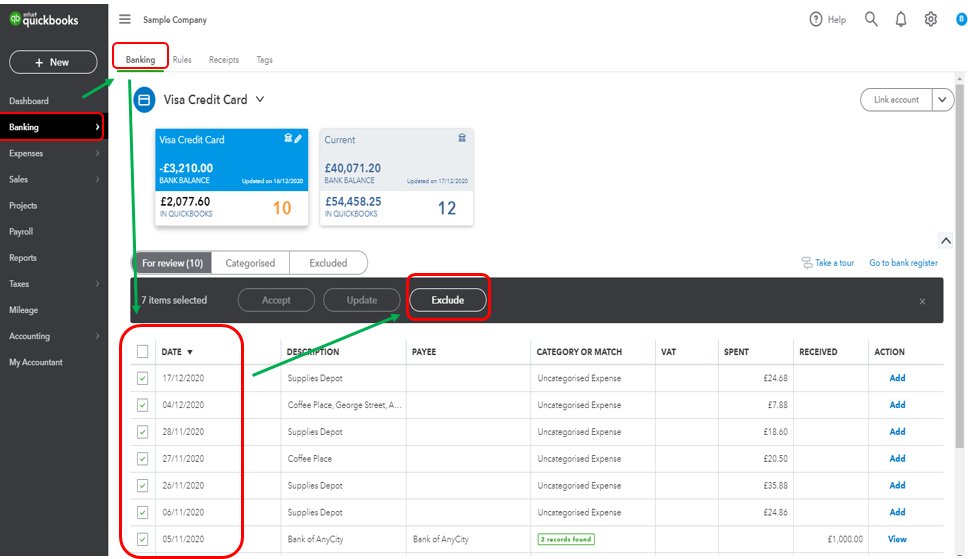The height and width of the screenshot is (559, 968).
Task: Open the Help question mark icon
Action: pyautogui.click(x=816, y=19)
